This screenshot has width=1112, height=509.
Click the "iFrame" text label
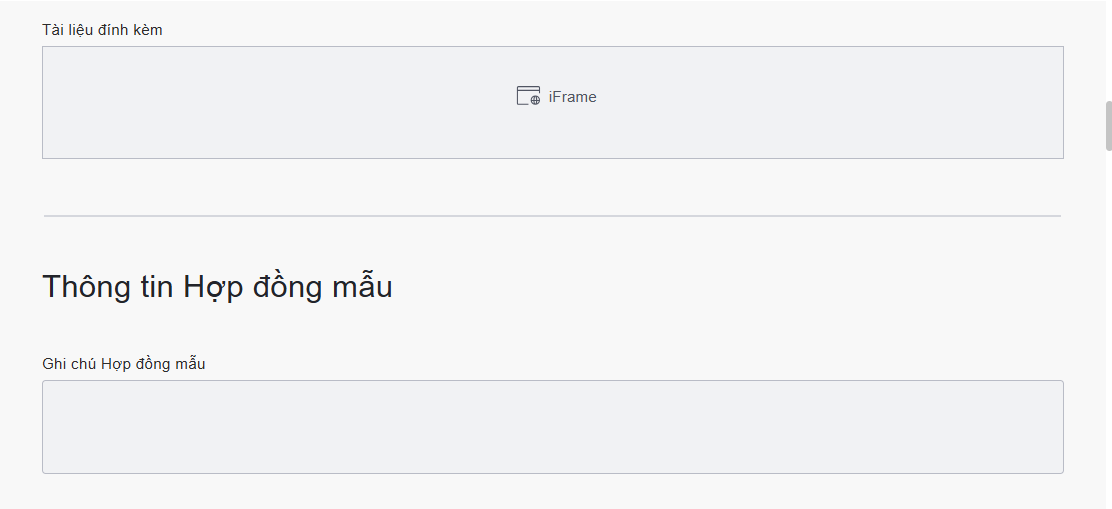[x=573, y=97]
